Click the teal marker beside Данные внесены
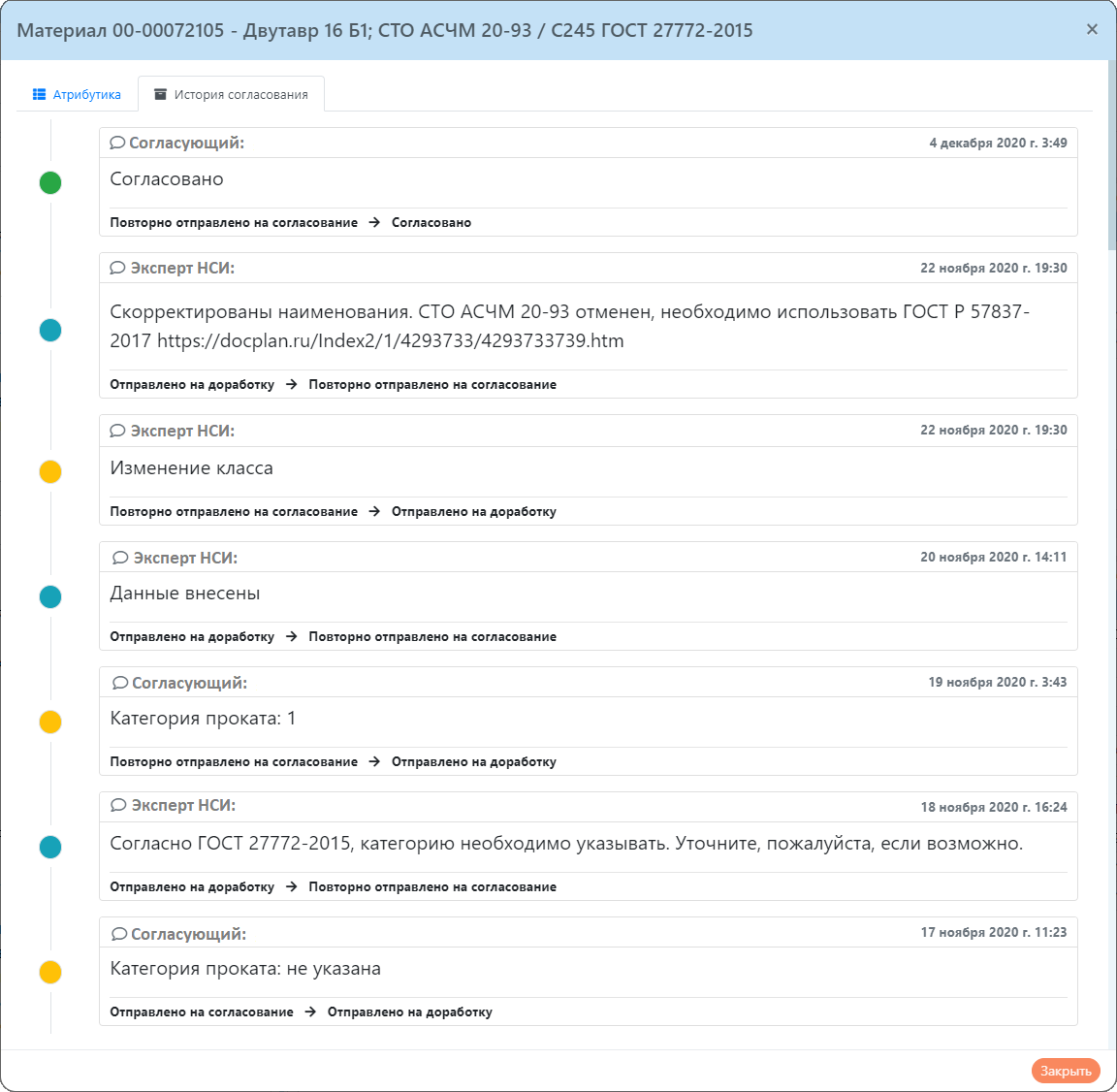The image size is (1117, 1092). click(50, 596)
